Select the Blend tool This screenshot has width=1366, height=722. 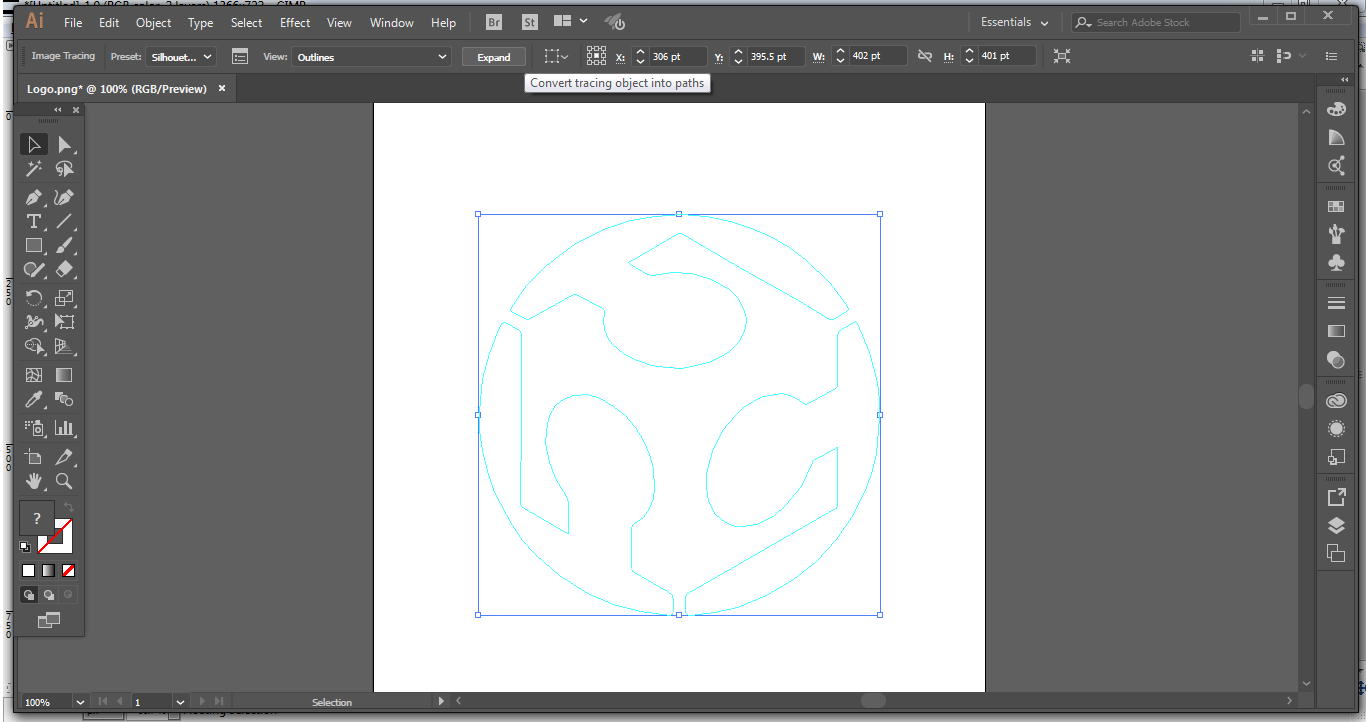click(x=64, y=399)
